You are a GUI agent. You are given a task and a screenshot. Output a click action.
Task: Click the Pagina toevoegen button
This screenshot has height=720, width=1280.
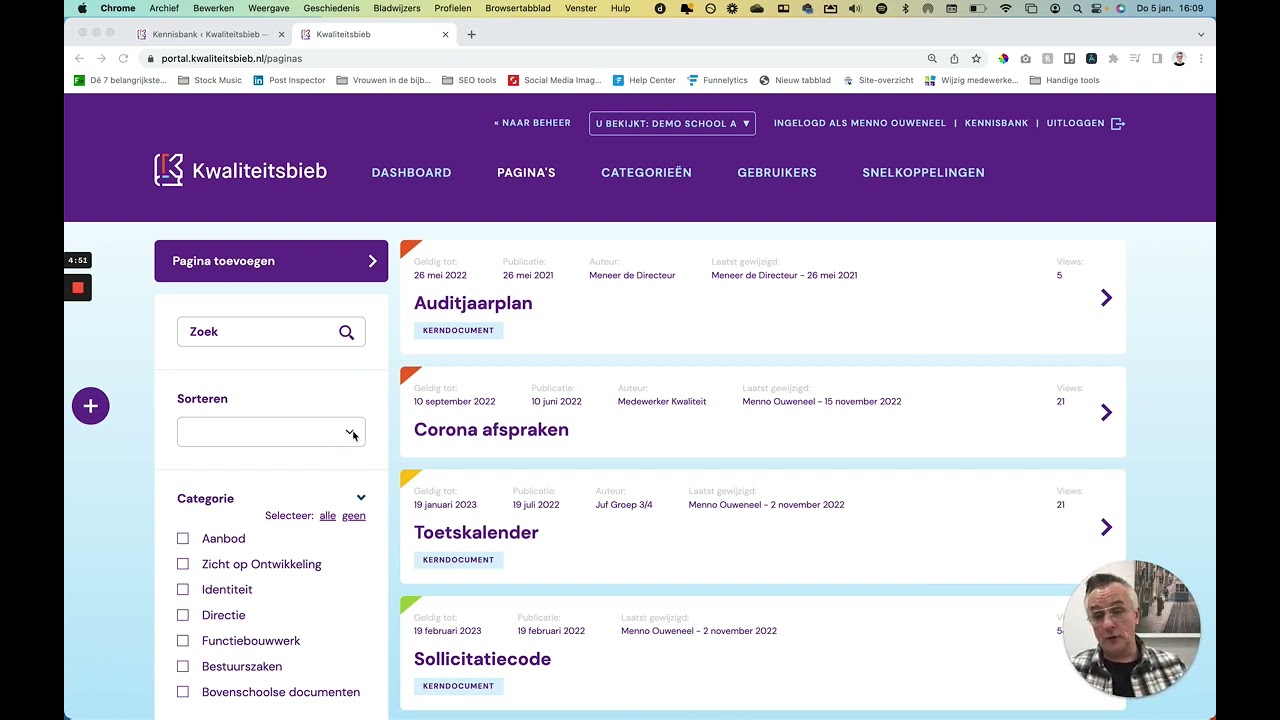271,261
